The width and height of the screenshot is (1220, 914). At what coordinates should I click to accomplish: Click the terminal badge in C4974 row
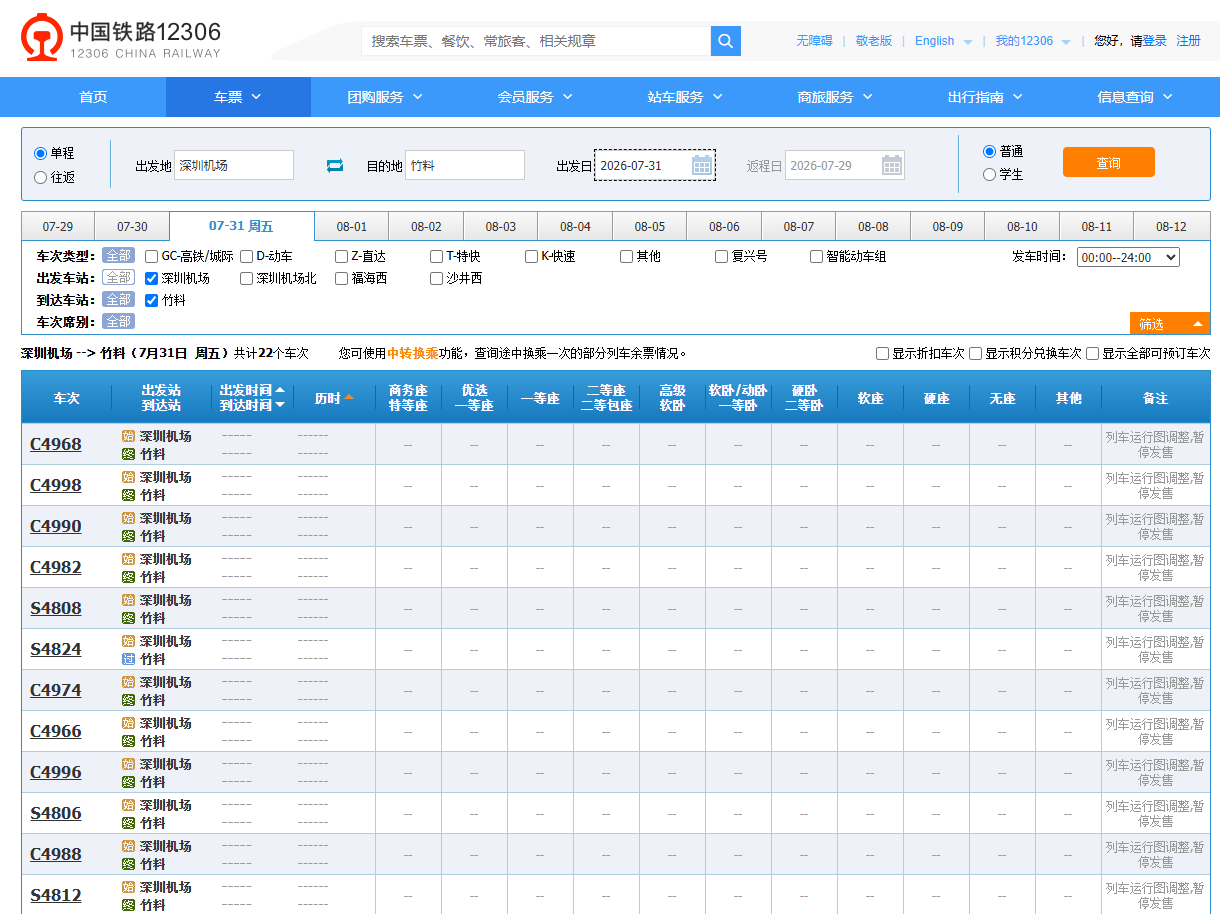(128, 700)
